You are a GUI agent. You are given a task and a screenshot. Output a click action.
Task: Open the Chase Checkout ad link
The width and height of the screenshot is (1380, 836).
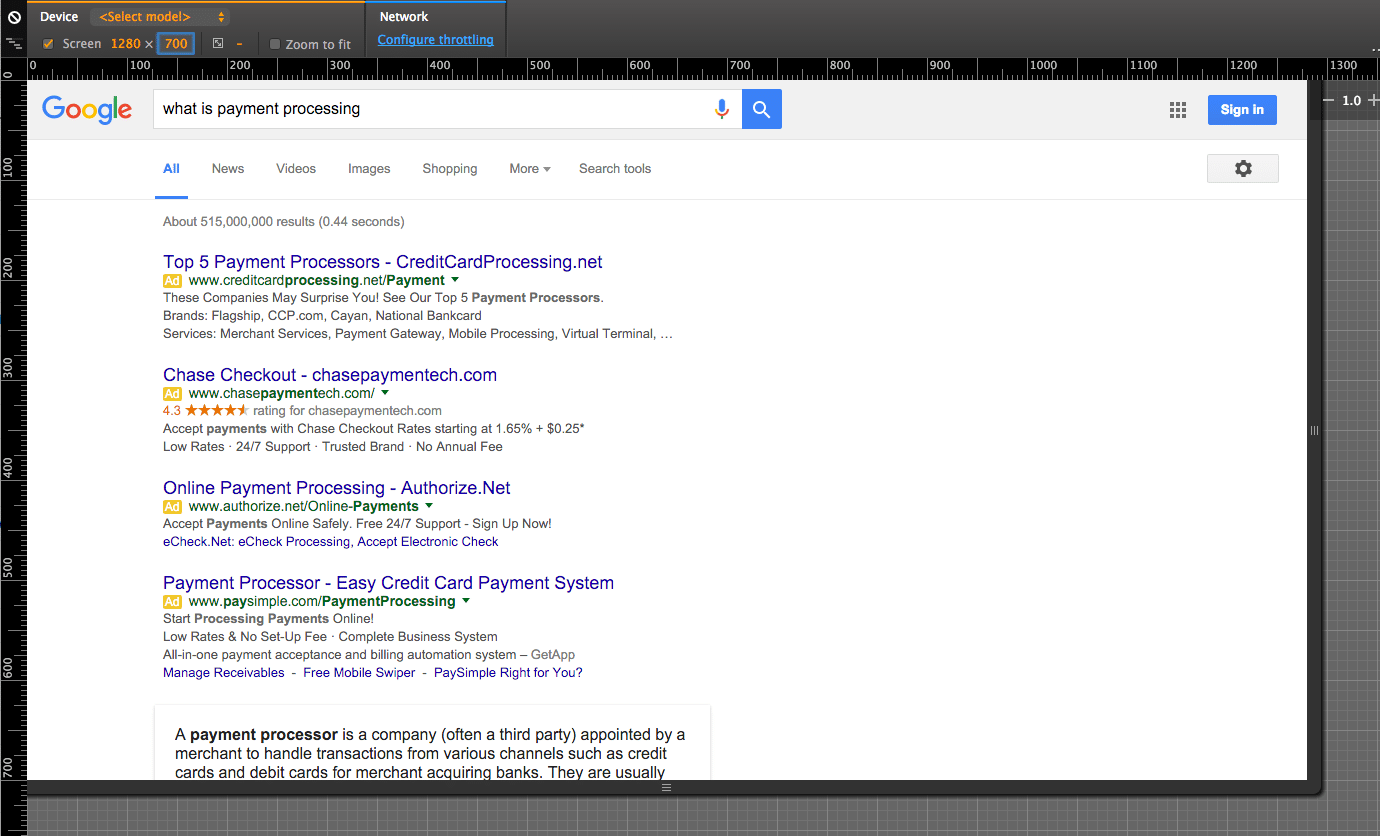pos(330,375)
